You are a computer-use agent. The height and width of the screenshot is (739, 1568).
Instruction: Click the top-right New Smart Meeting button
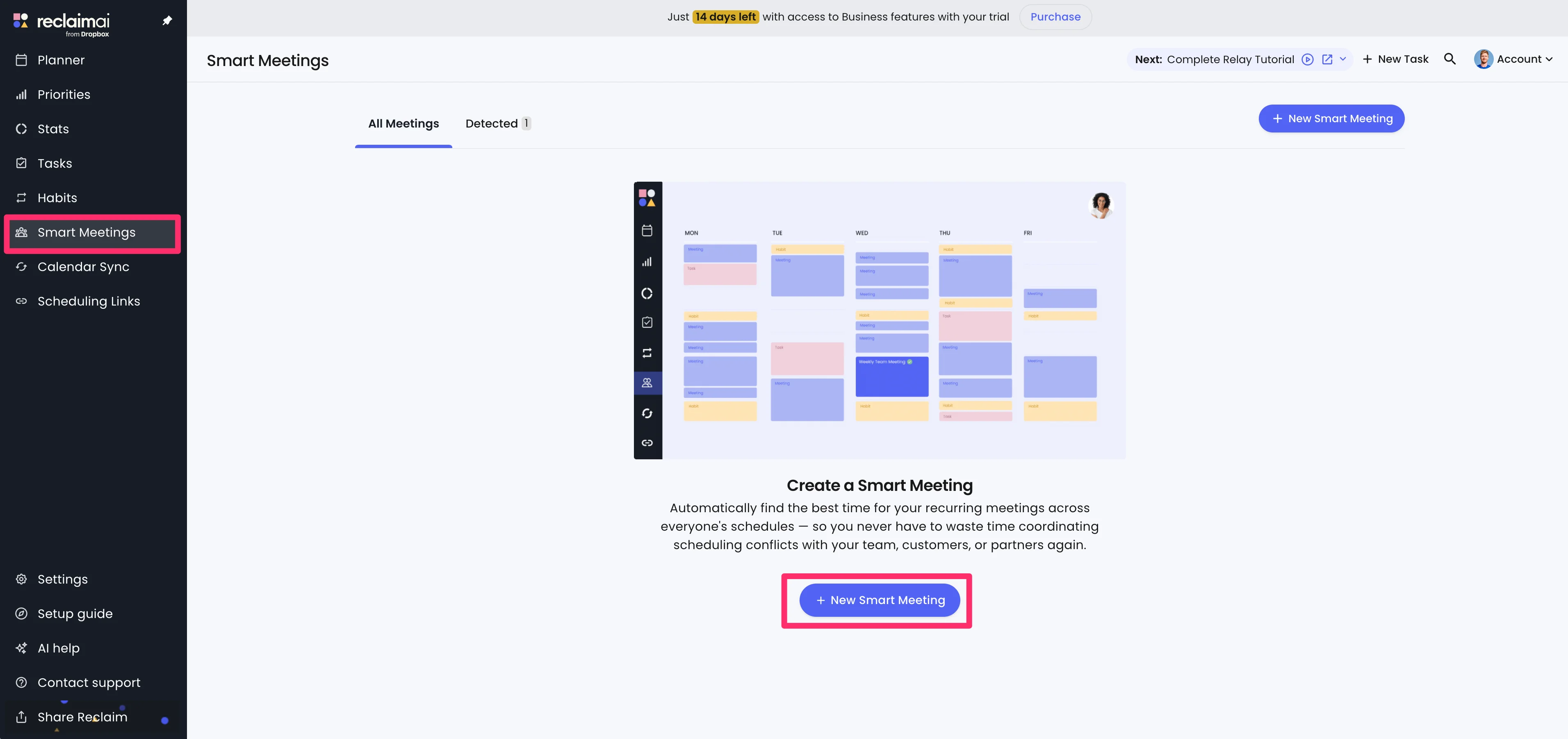(1331, 119)
